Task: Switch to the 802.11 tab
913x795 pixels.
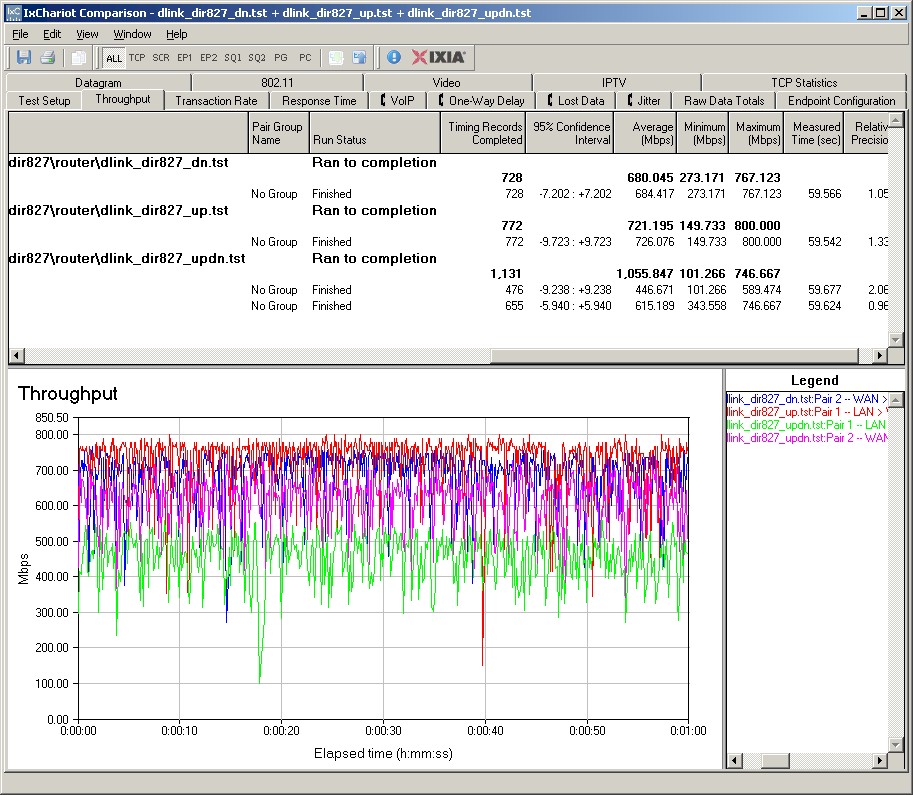Action: coord(277,83)
